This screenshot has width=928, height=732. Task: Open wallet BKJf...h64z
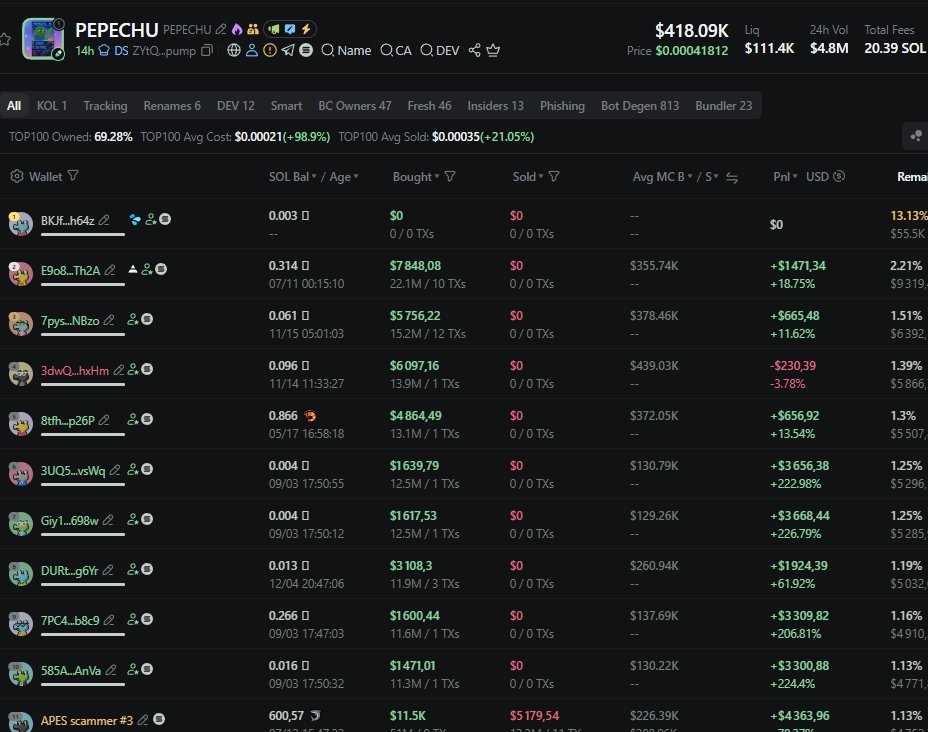tap(67, 221)
